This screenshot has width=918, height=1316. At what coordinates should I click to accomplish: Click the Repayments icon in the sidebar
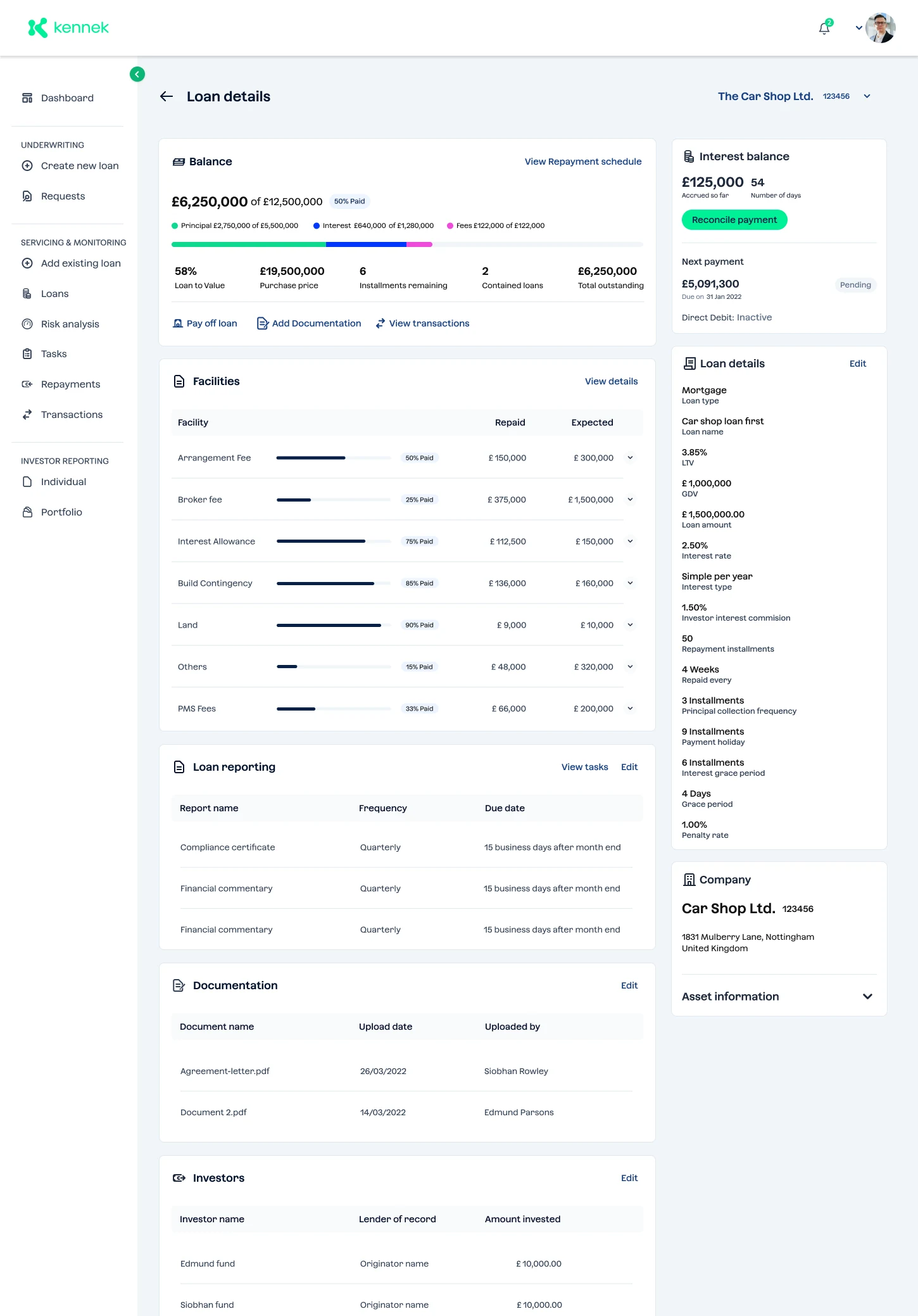pos(27,384)
